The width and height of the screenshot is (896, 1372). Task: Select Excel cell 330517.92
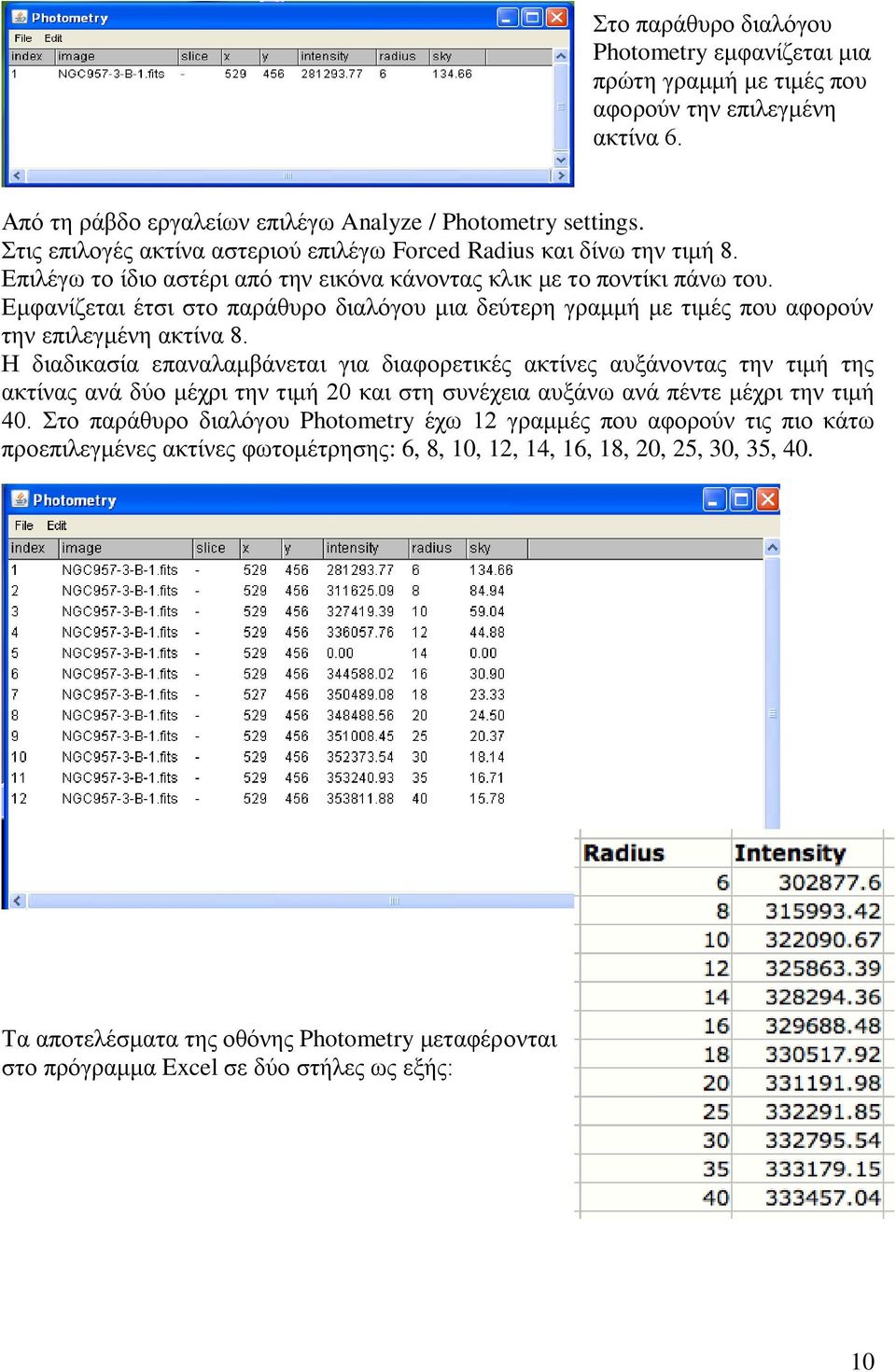coord(807,1055)
